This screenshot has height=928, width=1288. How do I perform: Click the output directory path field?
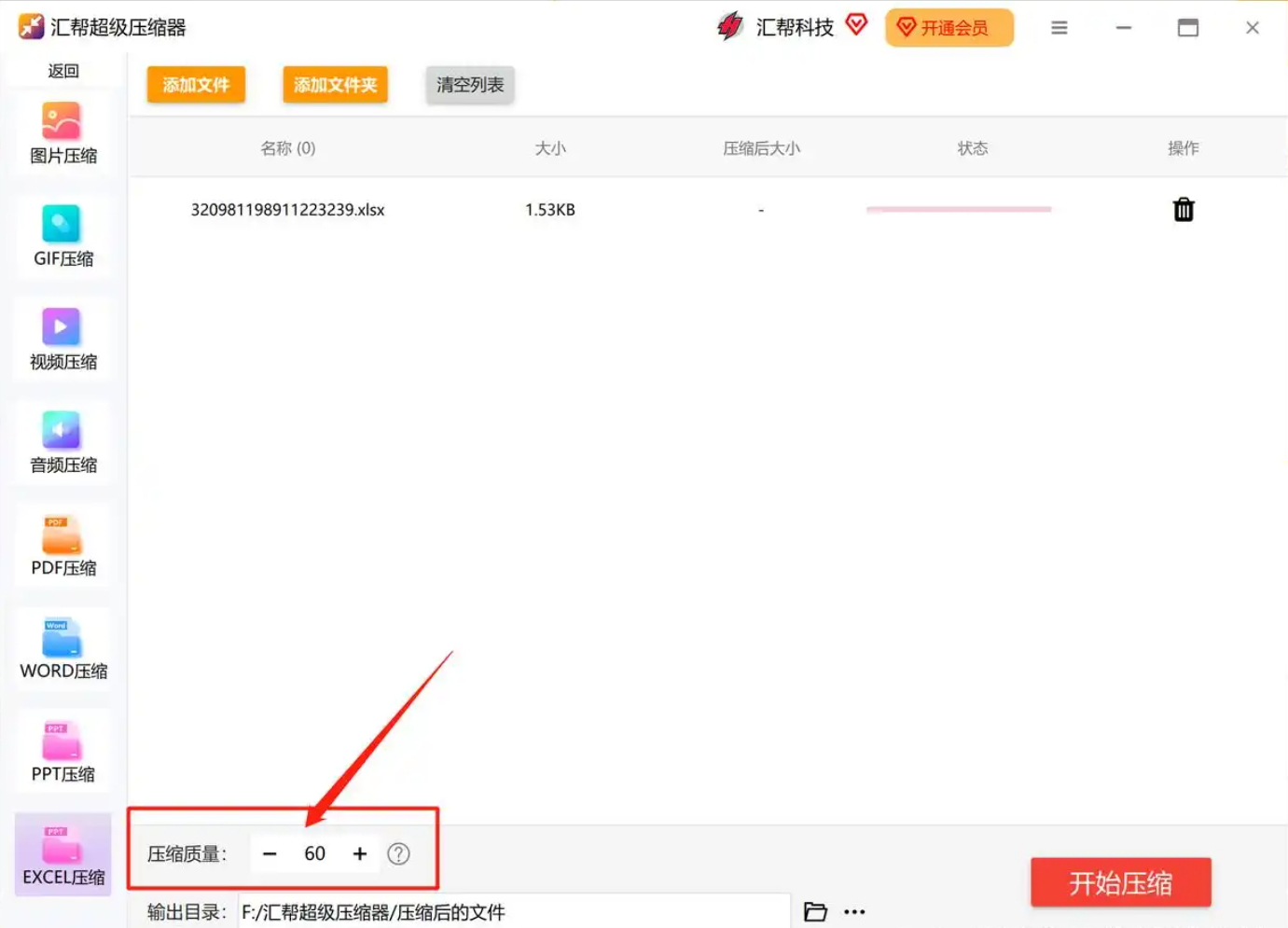pyautogui.click(x=514, y=911)
